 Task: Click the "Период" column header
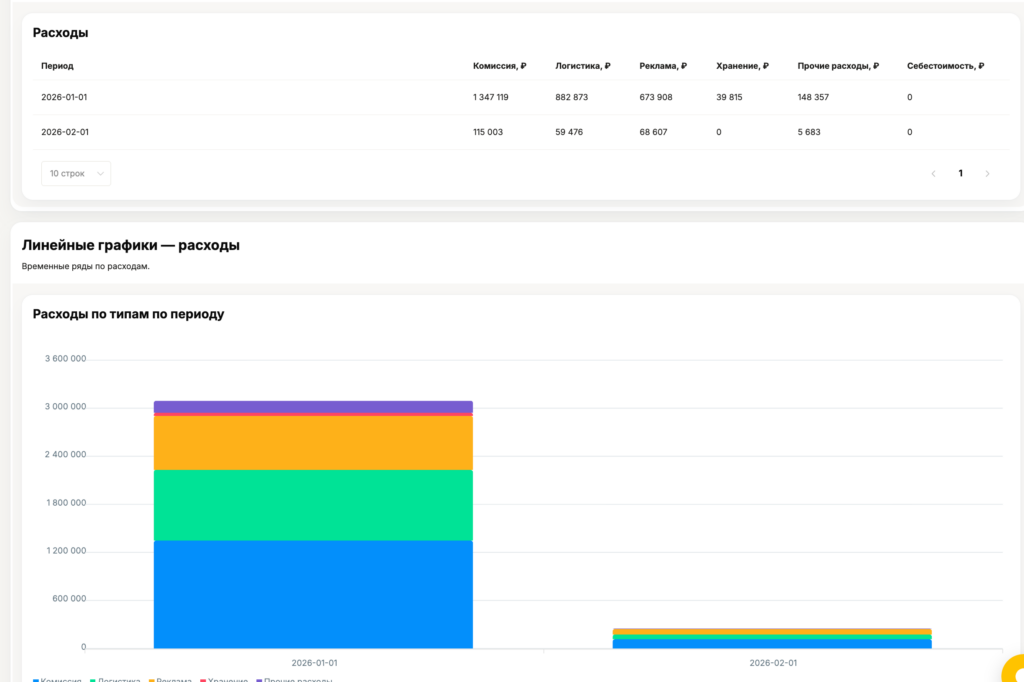57,66
